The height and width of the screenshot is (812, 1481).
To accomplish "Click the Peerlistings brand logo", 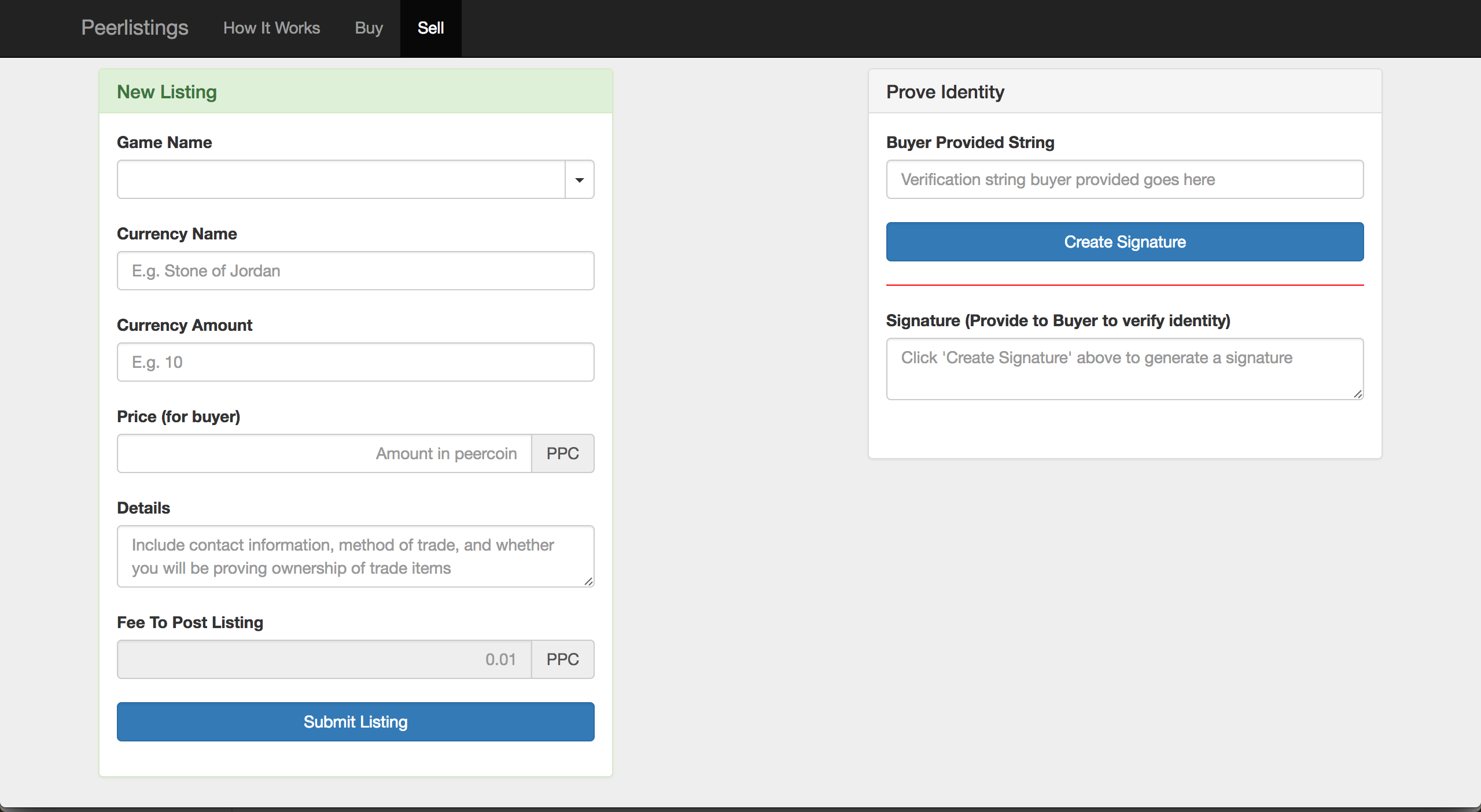I will 135,28.
